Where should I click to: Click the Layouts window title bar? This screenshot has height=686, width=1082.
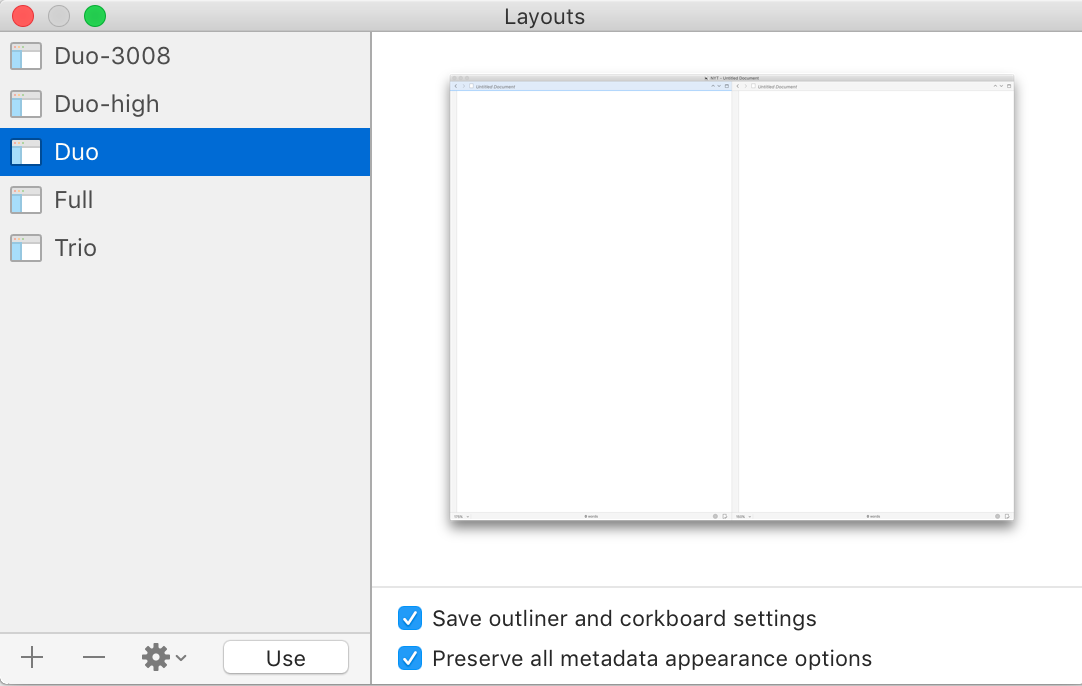pyautogui.click(x=544, y=17)
